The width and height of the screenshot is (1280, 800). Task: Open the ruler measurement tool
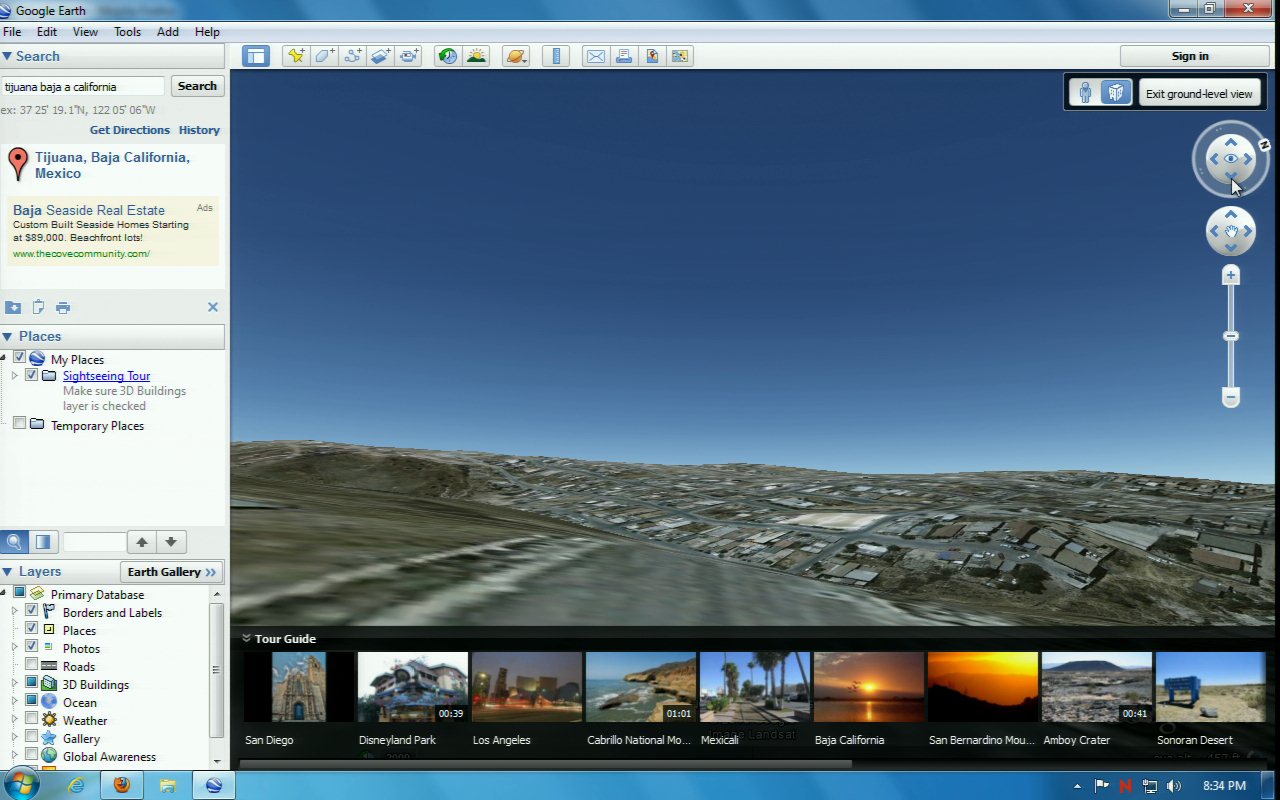pyautogui.click(x=556, y=56)
